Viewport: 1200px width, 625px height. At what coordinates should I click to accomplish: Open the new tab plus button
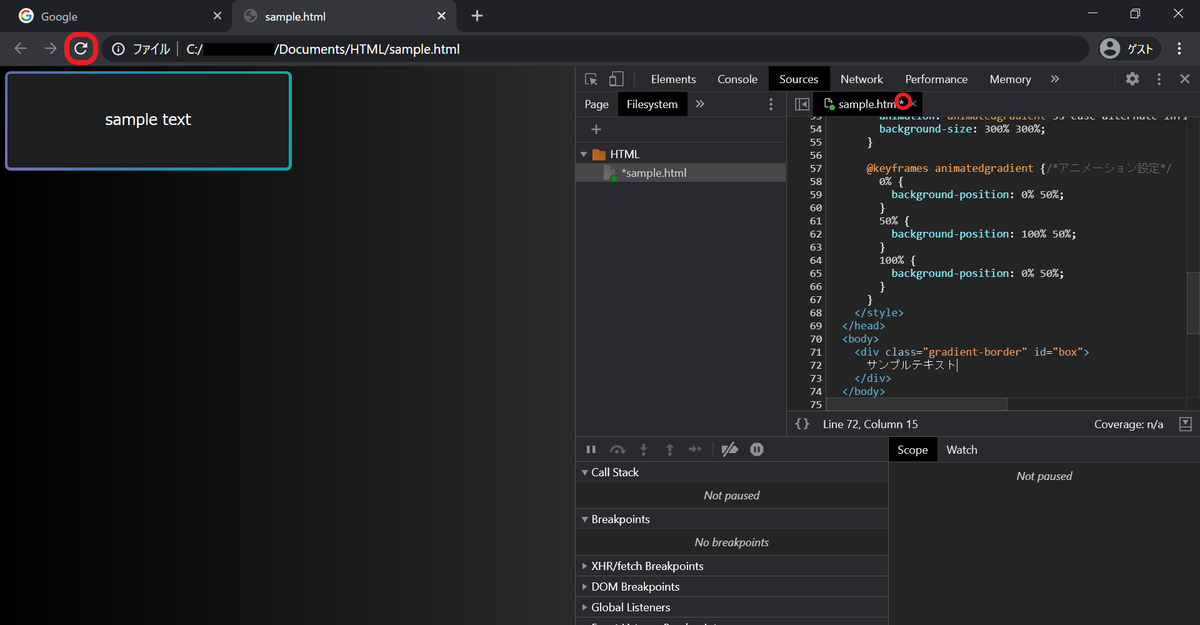[477, 16]
